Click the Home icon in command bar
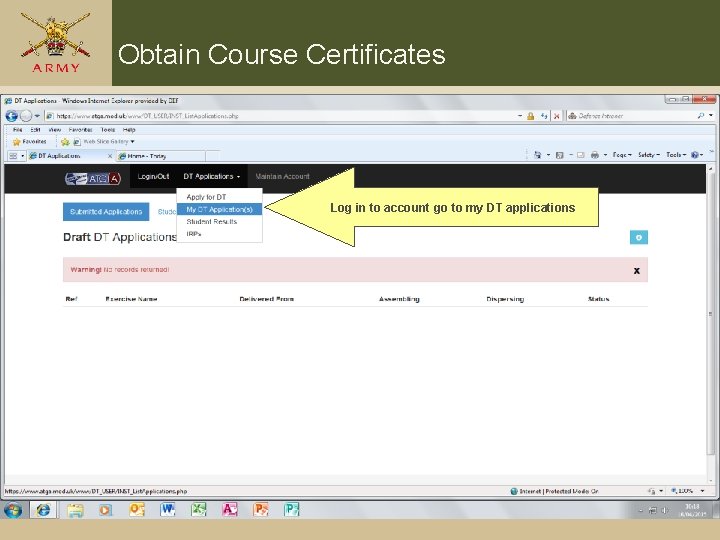The width and height of the screenshot is (720, 540). 538,155
